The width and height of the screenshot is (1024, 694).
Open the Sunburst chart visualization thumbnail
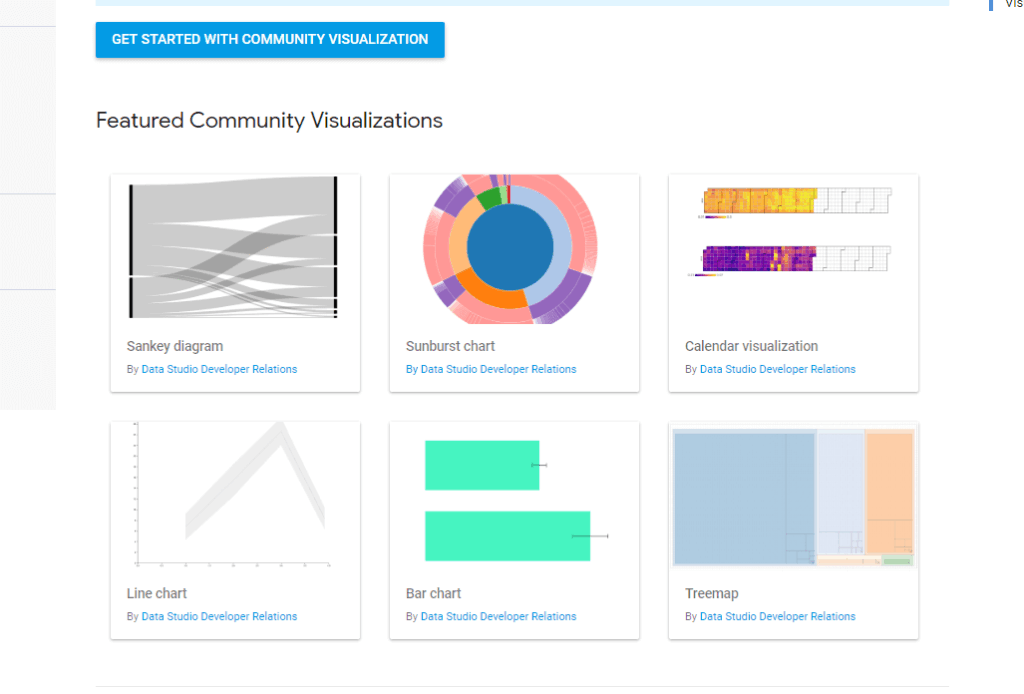pyautogui.click(x=513, y=248)
